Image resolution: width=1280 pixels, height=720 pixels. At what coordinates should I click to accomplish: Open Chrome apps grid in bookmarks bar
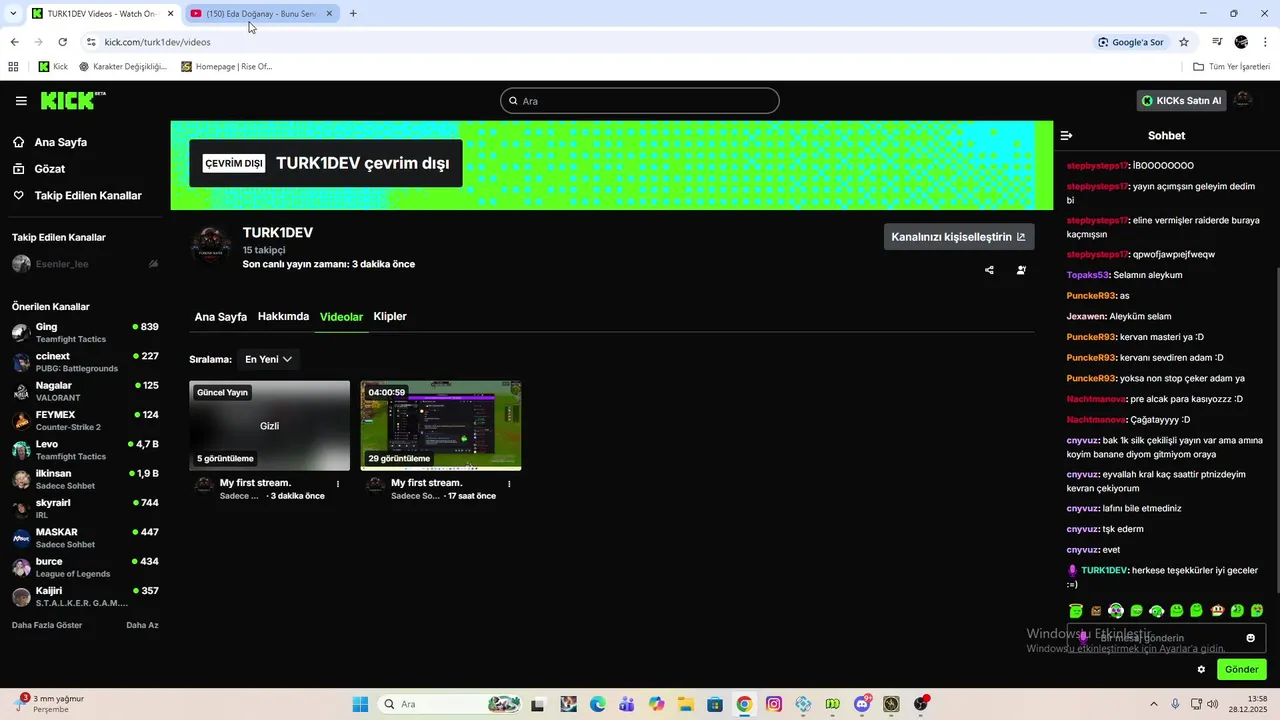click(13, 67)
